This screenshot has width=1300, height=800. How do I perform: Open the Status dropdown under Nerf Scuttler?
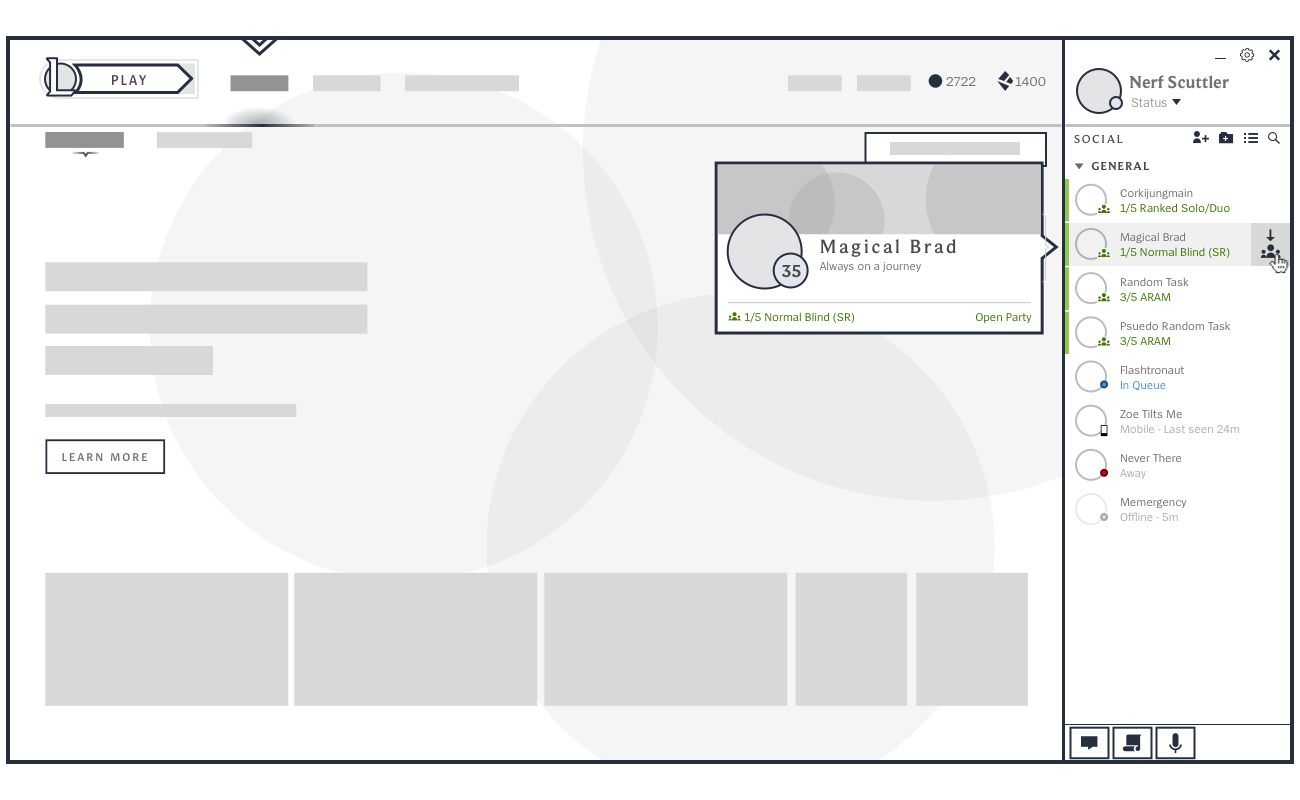(x=1156, y=103)
